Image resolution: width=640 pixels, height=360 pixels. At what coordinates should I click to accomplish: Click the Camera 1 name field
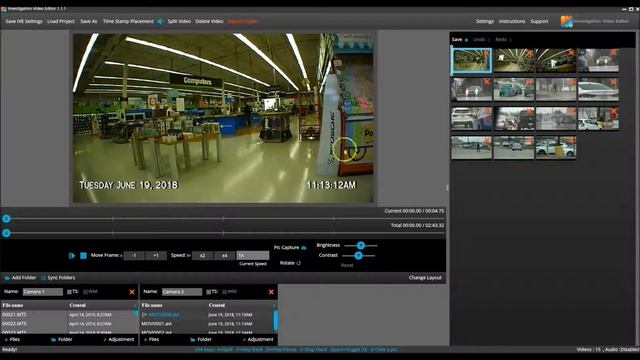[43, 292]
